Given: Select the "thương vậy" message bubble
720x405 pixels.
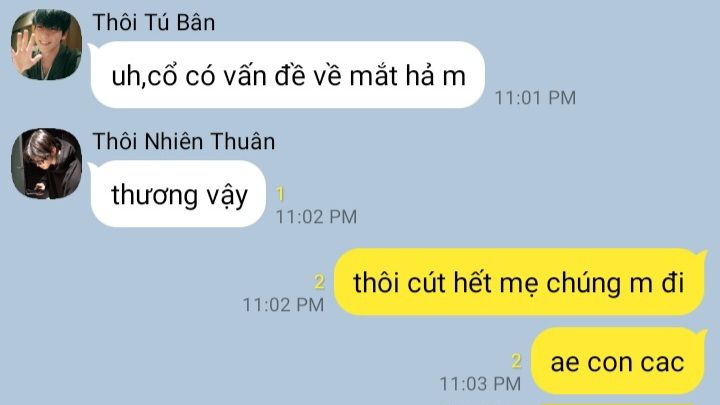Looking at the screenshot, I should click(x=179, y=194).
